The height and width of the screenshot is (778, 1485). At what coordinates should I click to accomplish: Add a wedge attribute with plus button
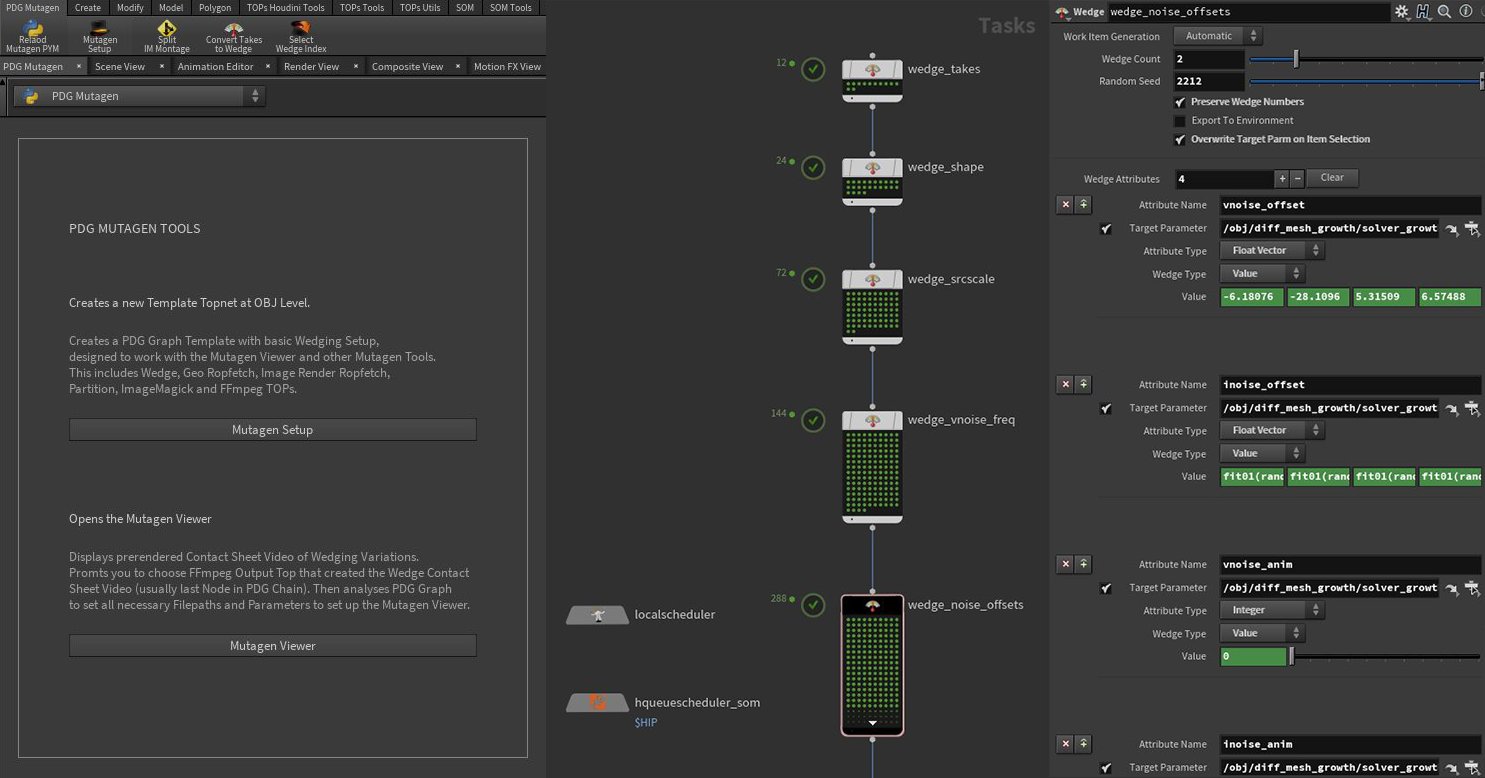point(1281,179)
